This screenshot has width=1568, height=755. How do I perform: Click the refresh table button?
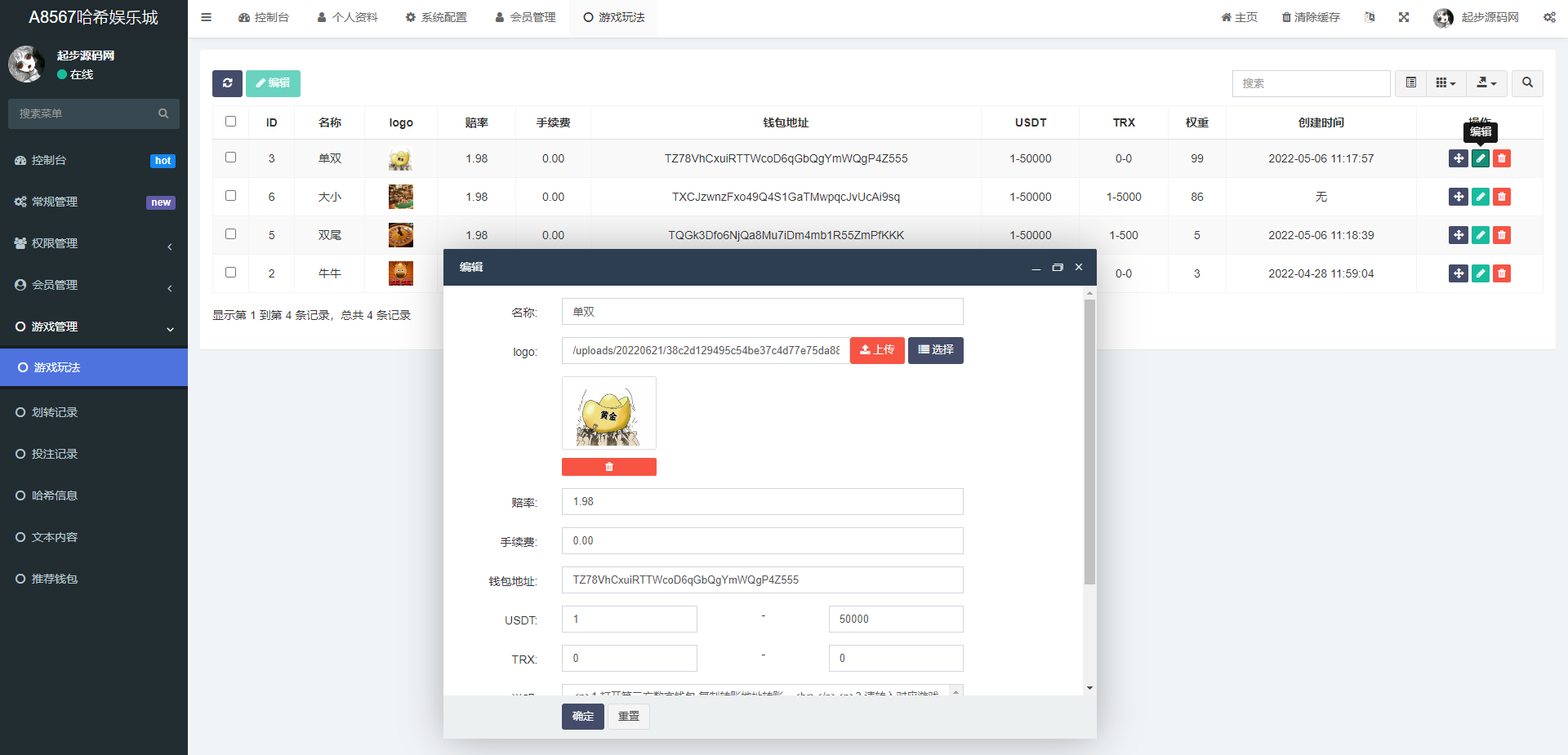(227, 83)
